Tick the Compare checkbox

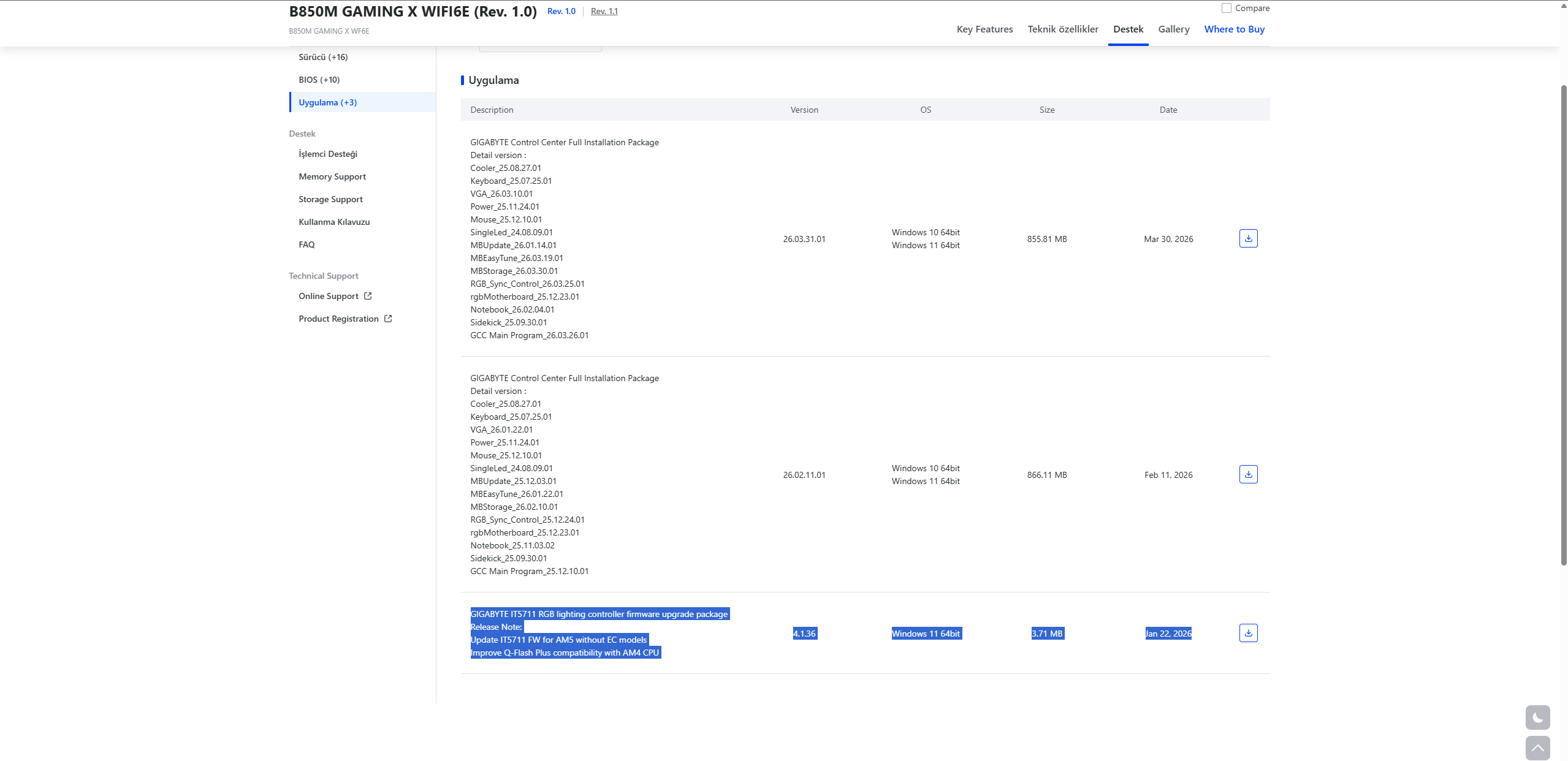(x=1227, y=8)
